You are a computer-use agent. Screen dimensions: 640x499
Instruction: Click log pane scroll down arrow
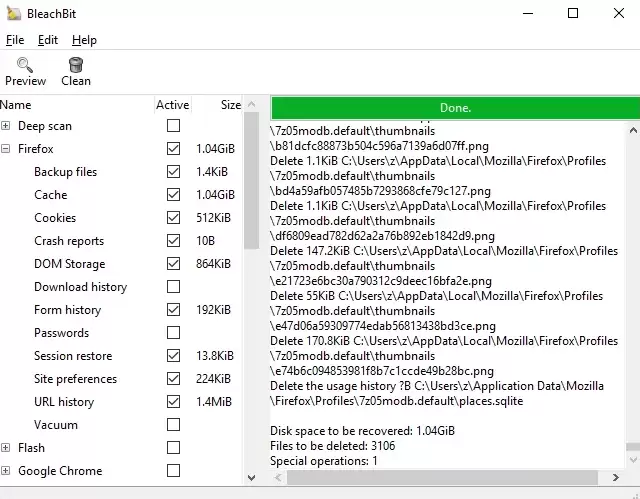point(633,460)
